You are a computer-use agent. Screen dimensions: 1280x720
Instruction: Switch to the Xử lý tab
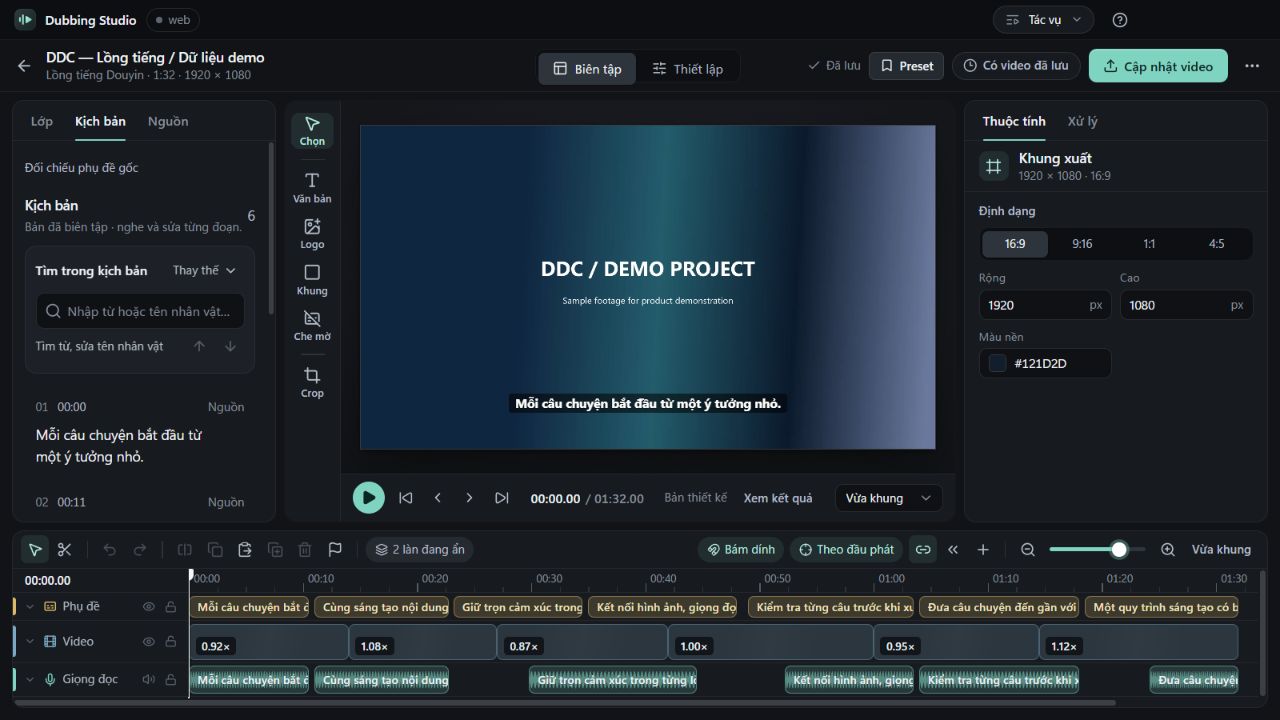pos(1082,121)
